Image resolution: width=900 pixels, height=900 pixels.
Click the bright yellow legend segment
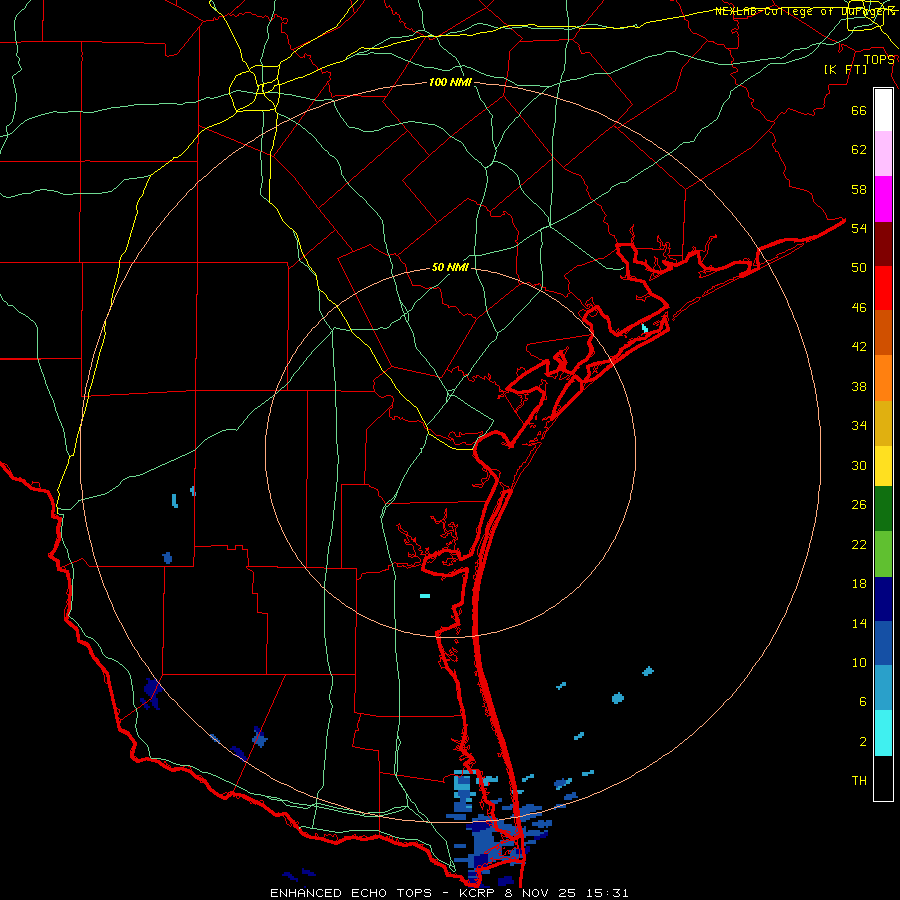point(883,465)
